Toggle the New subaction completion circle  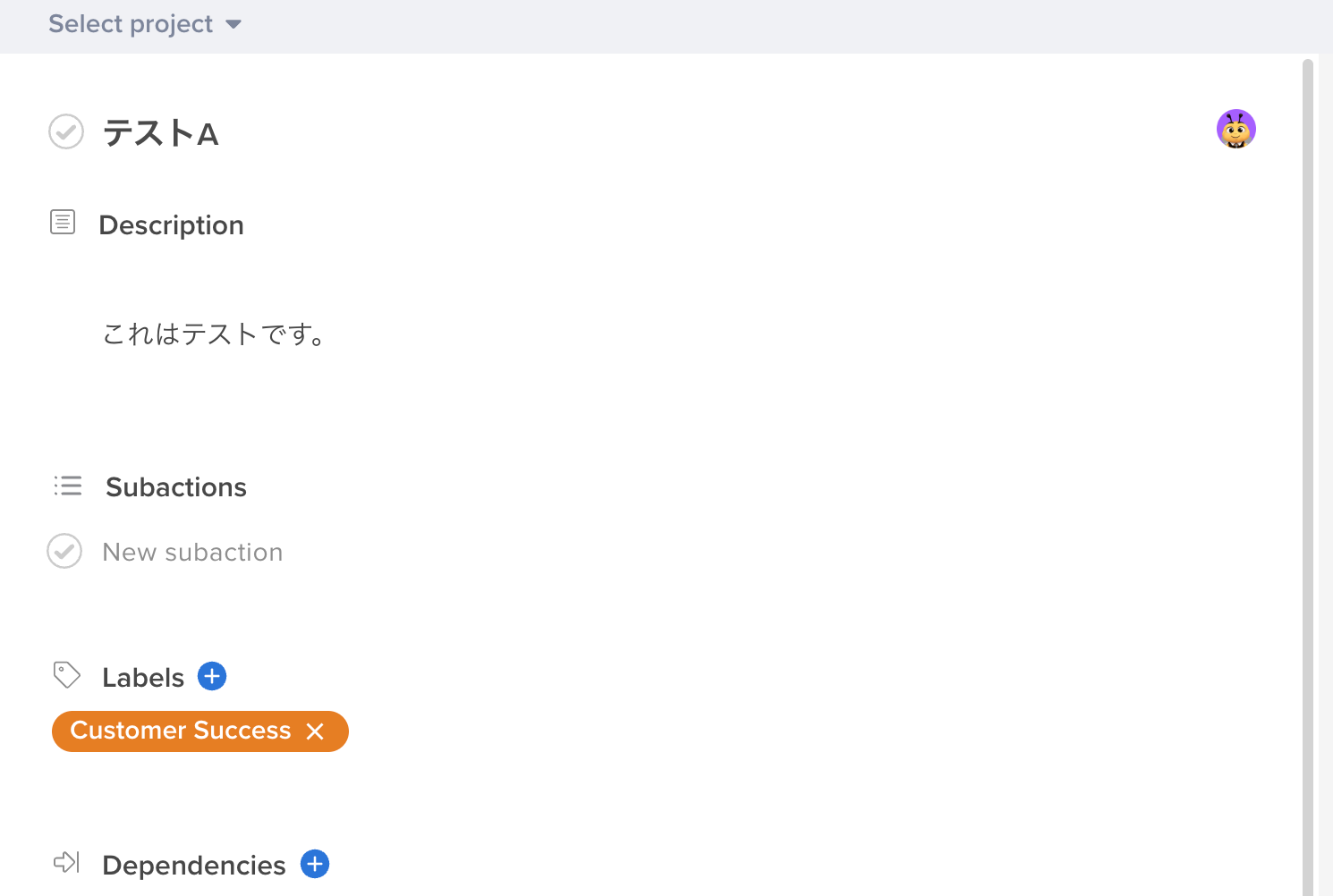[64, 552]
